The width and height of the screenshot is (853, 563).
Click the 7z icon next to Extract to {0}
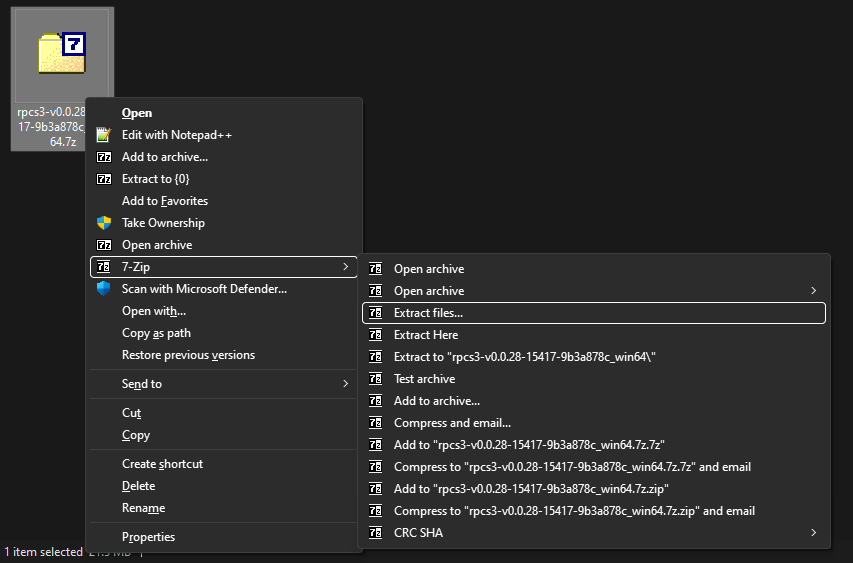[104, 179]
